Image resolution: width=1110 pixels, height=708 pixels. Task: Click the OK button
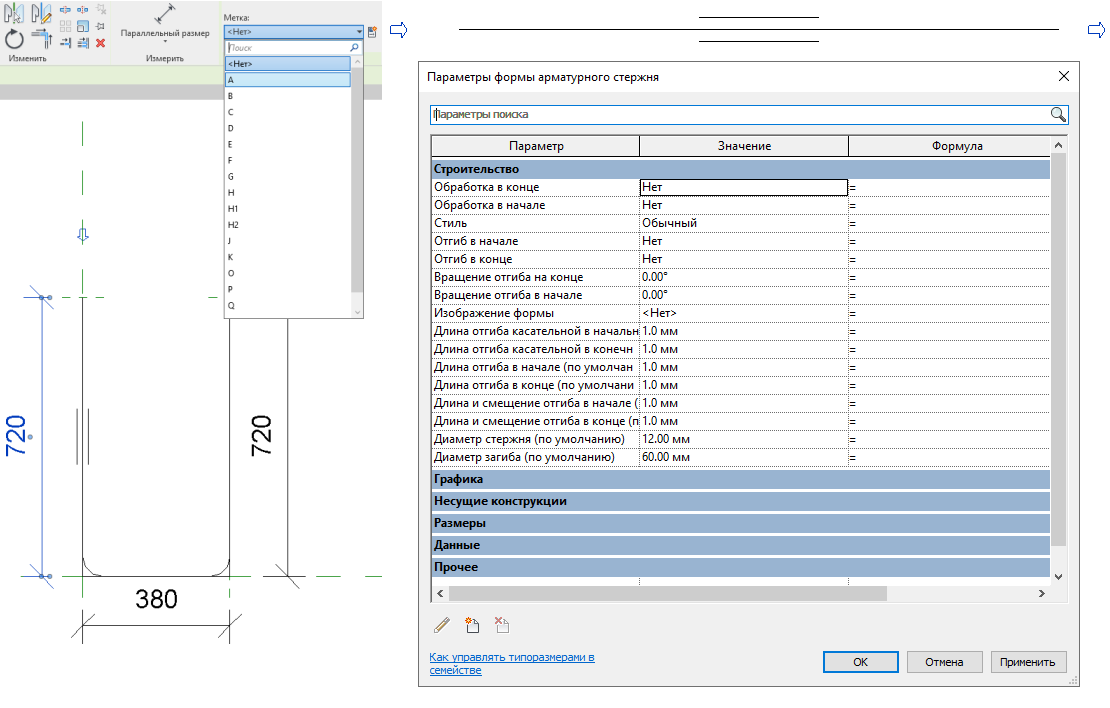[860, 662]
